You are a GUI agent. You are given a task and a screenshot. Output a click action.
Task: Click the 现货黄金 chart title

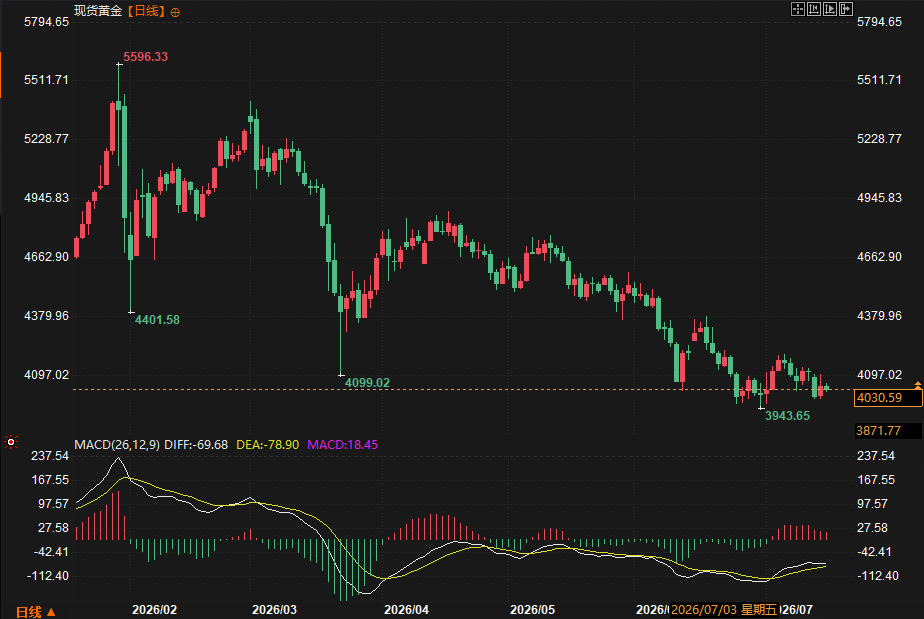point(98,11)
